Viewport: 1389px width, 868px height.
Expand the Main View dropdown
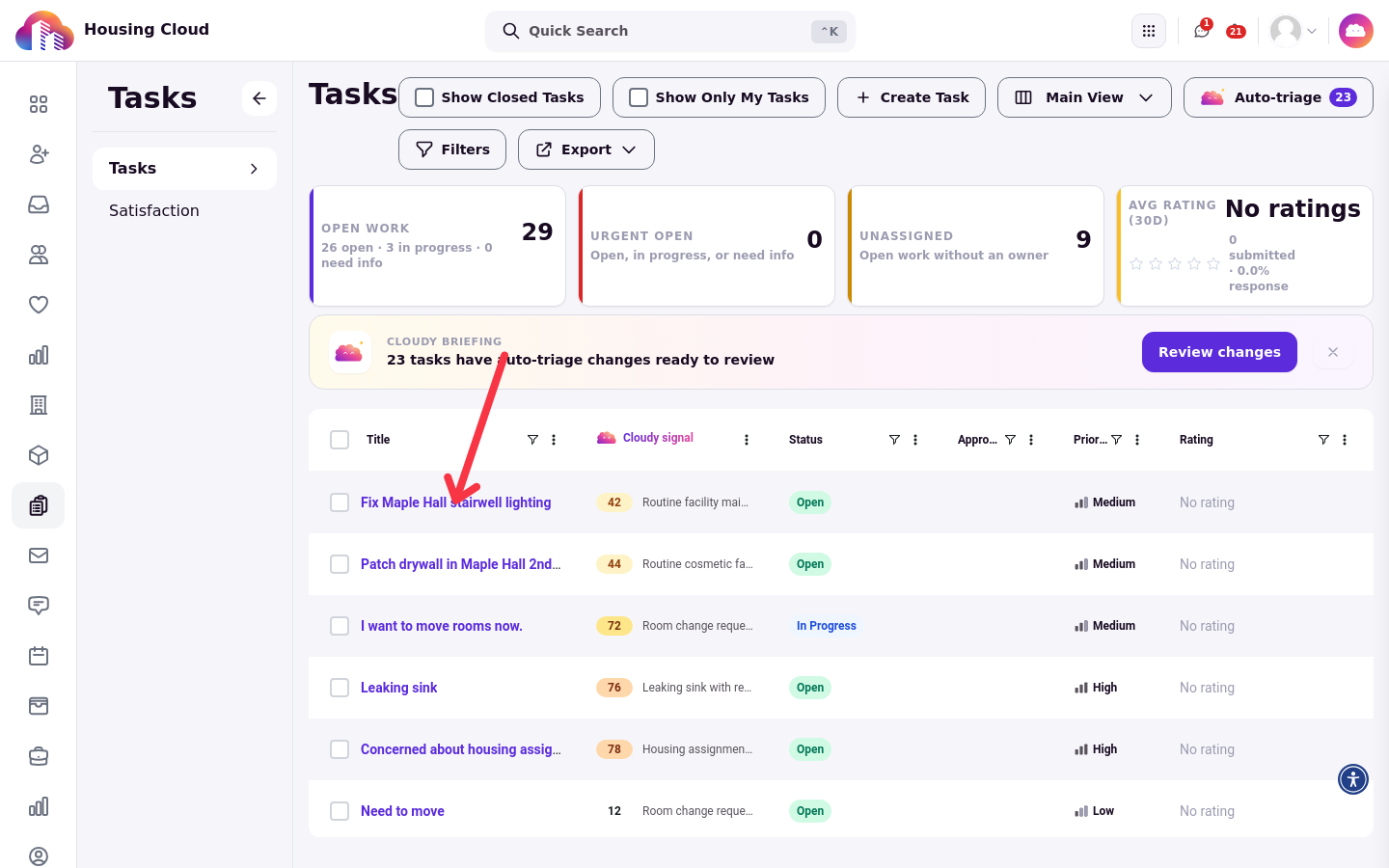[x=1084, y=97]
